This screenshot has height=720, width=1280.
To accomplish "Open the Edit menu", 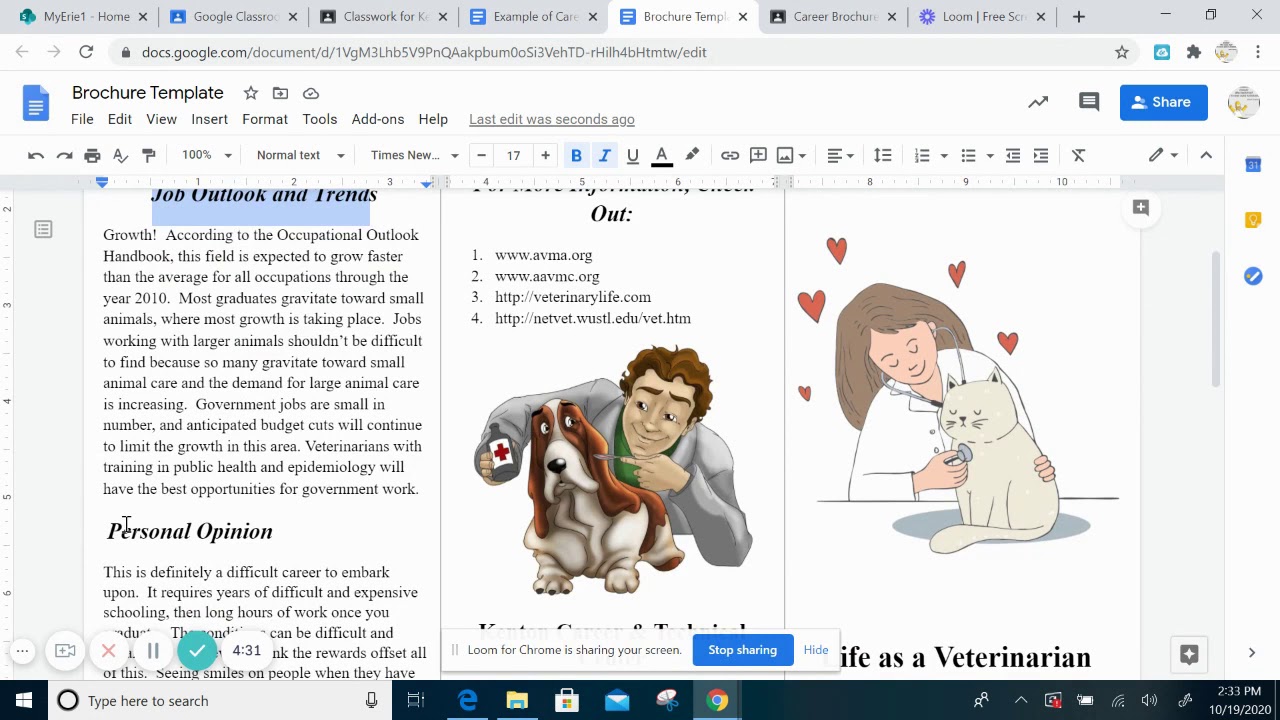I will tap(120, 119).
